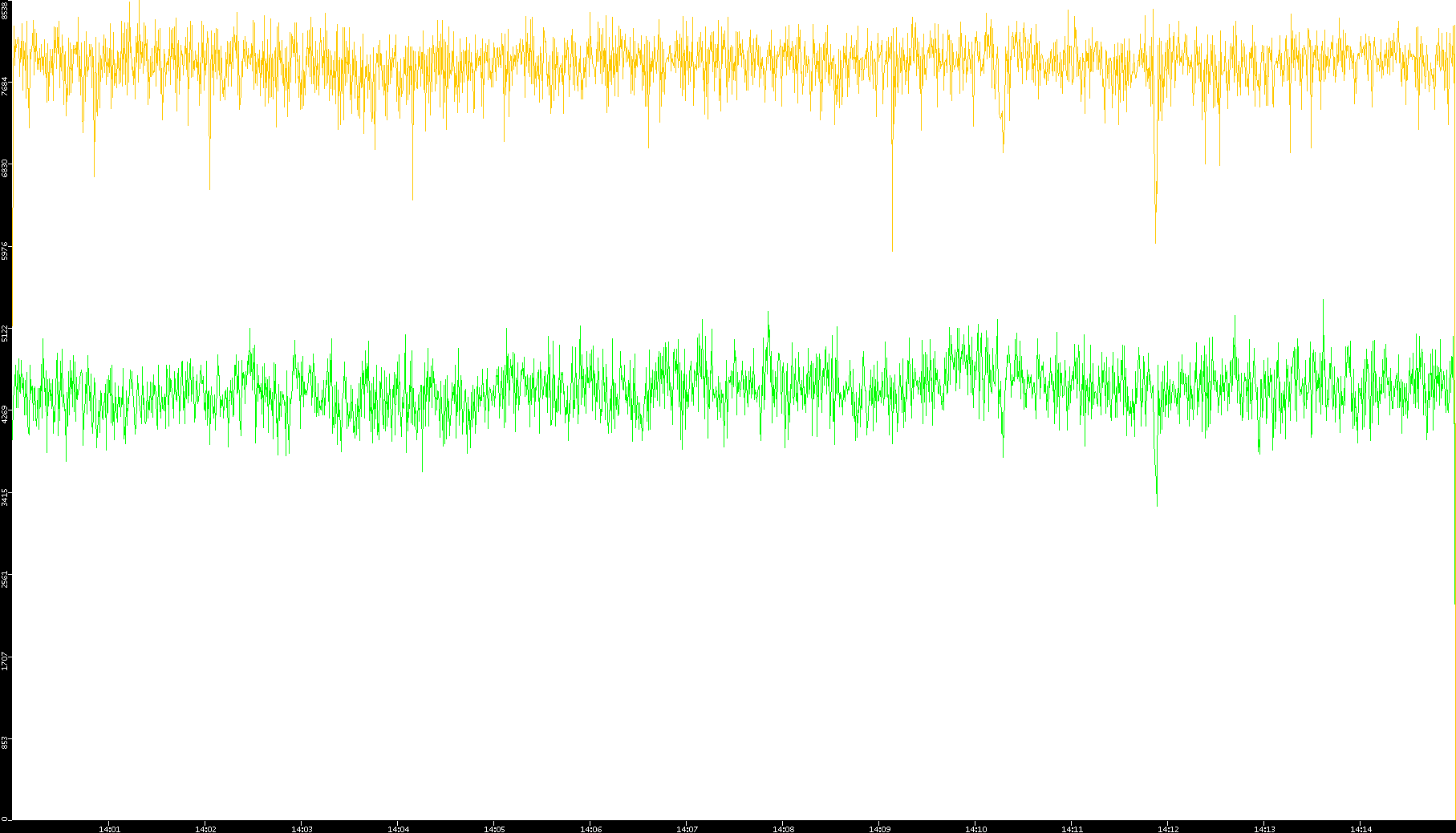The width and height of the screenshot is (1456, 833).
Task: Click the 3415 y-axis value
Action: pos(6,497)
